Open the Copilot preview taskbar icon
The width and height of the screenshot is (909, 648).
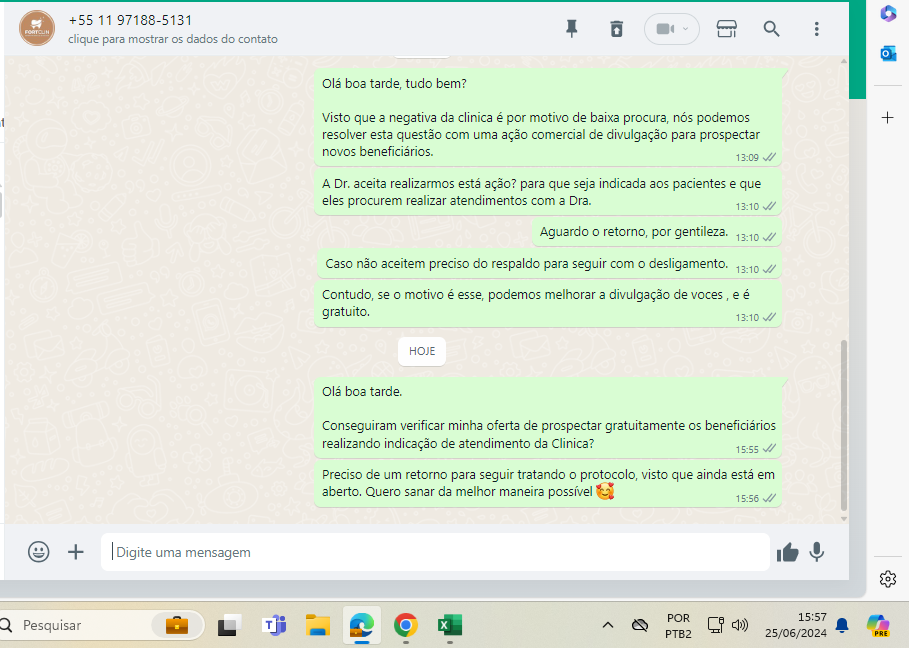tap(878, 625)
